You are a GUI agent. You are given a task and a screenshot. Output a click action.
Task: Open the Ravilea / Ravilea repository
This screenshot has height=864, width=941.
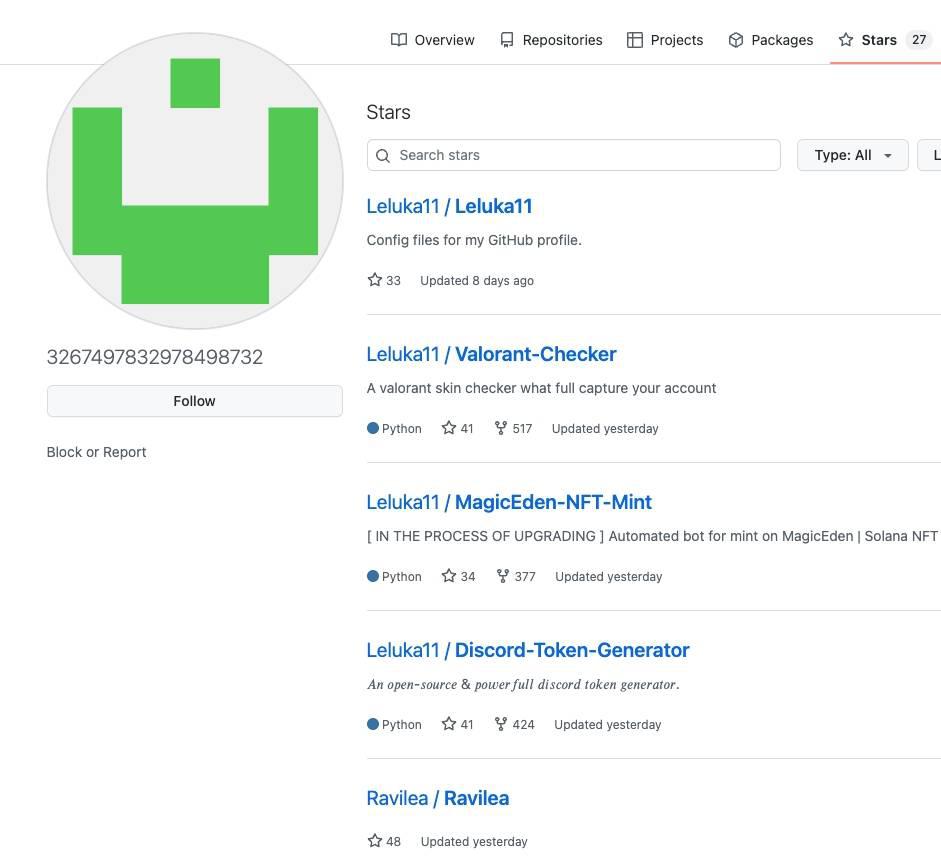(x=438, y=798)
